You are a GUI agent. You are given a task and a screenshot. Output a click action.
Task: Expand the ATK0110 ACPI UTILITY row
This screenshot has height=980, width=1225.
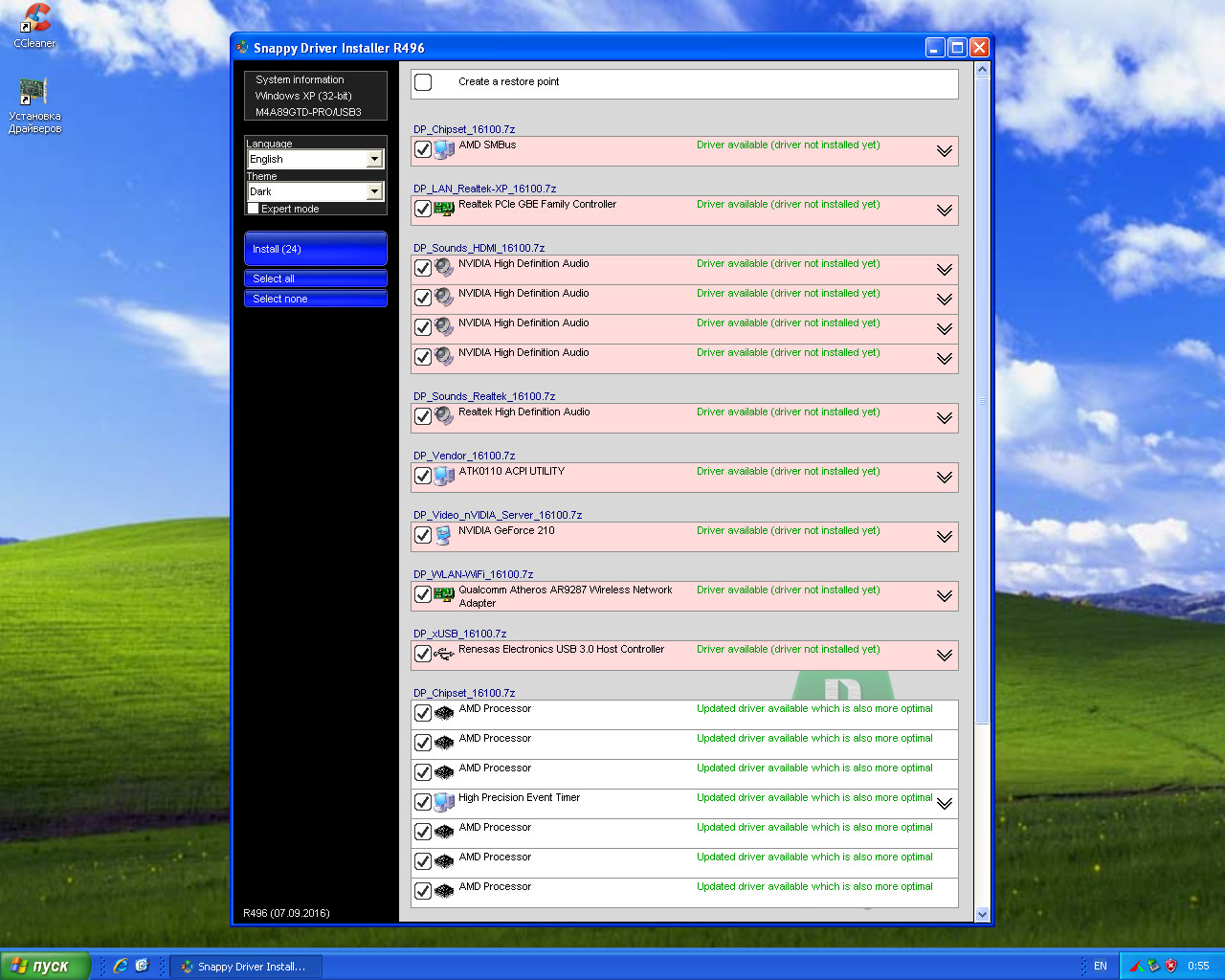click(x=945, y=478)
